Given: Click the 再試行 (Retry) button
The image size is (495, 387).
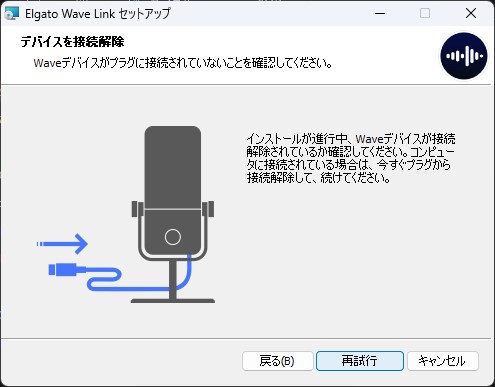Looking at the screenshot, I should (360, 361).
